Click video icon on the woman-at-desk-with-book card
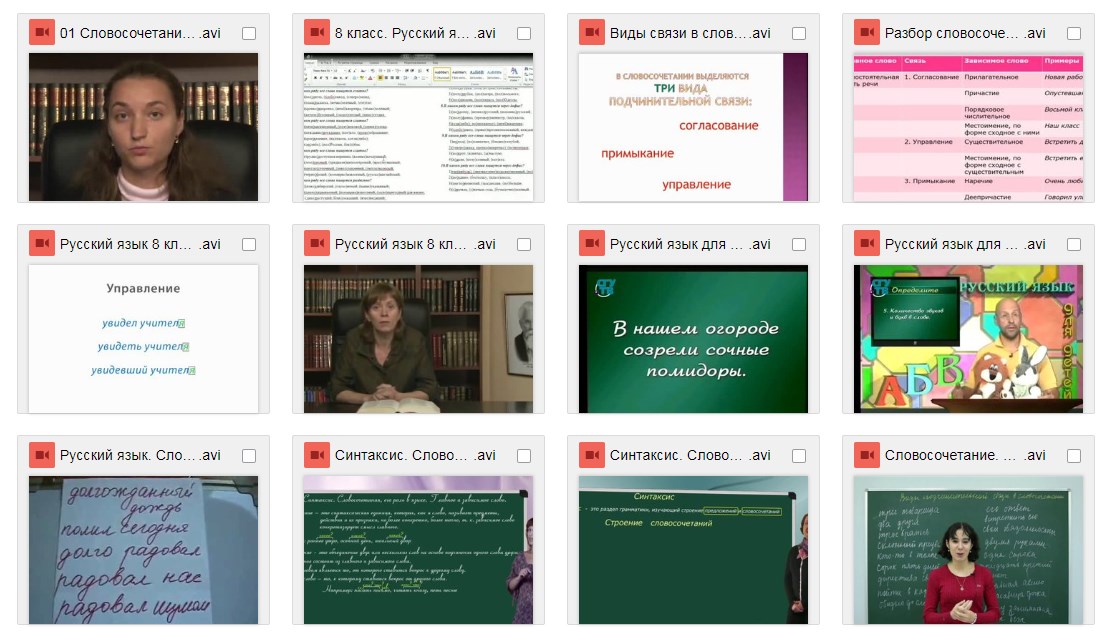 tap(316, 244)
